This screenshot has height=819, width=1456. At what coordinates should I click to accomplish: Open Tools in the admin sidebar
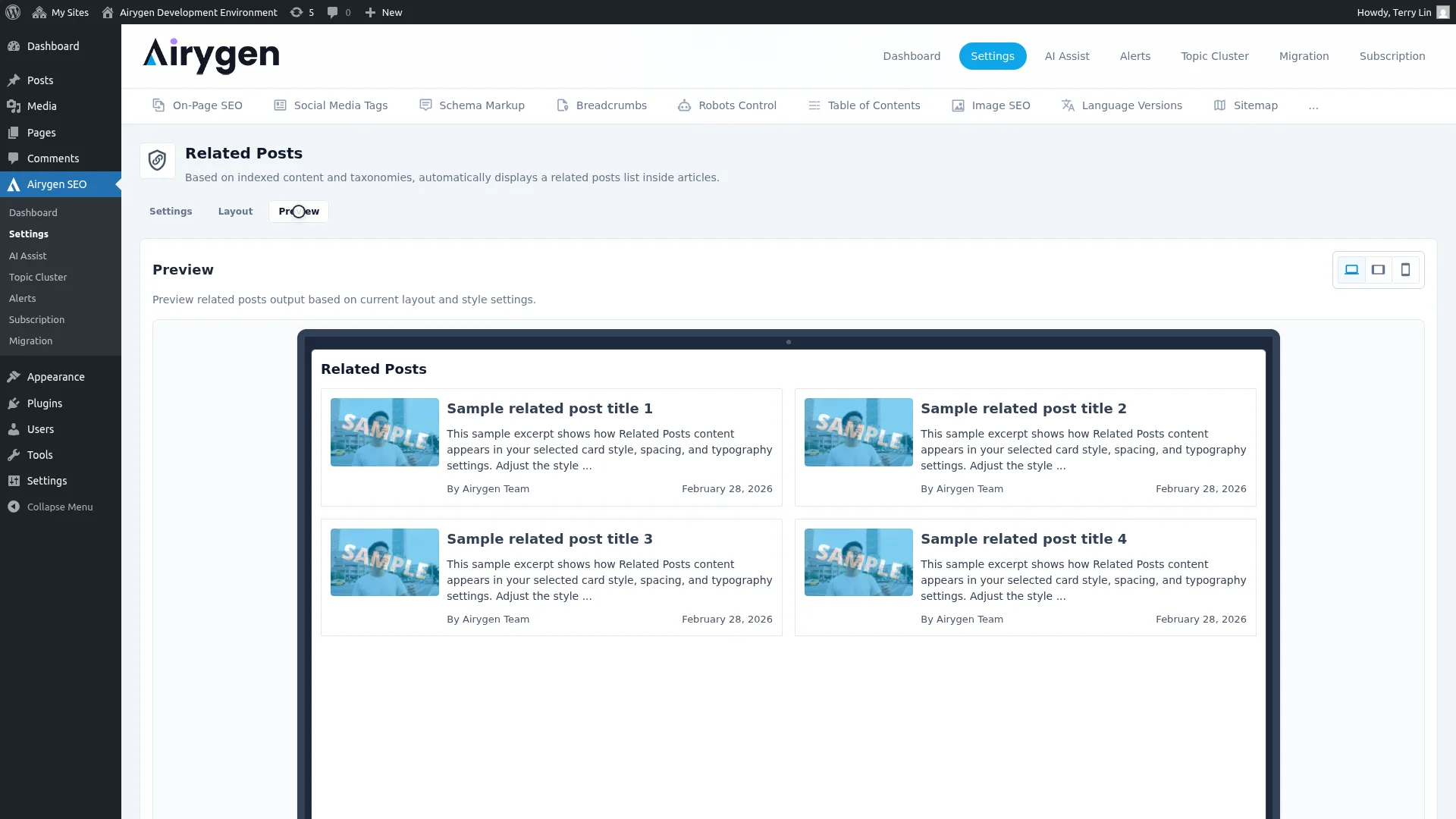coord(61,455)
